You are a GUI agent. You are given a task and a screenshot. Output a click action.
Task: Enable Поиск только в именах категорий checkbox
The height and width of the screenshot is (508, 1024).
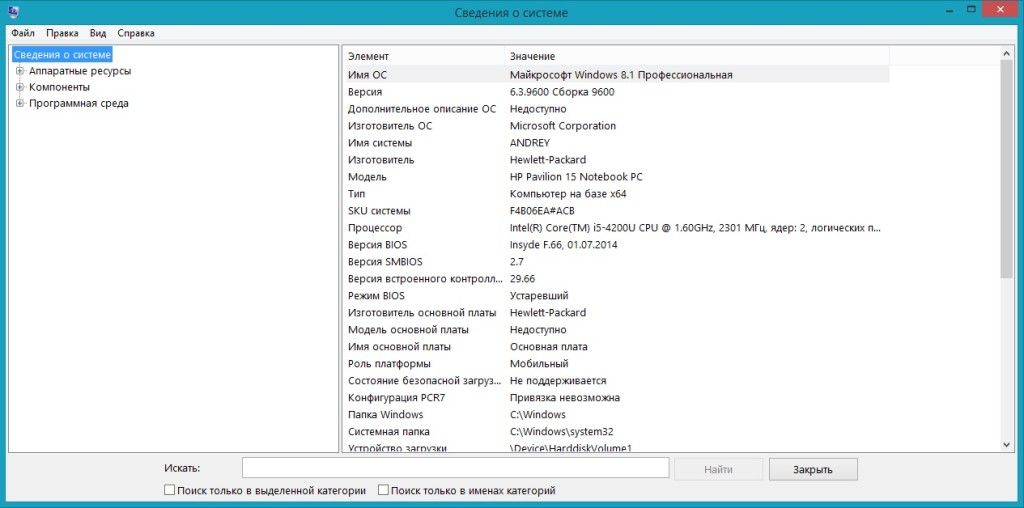pos(383,490)
